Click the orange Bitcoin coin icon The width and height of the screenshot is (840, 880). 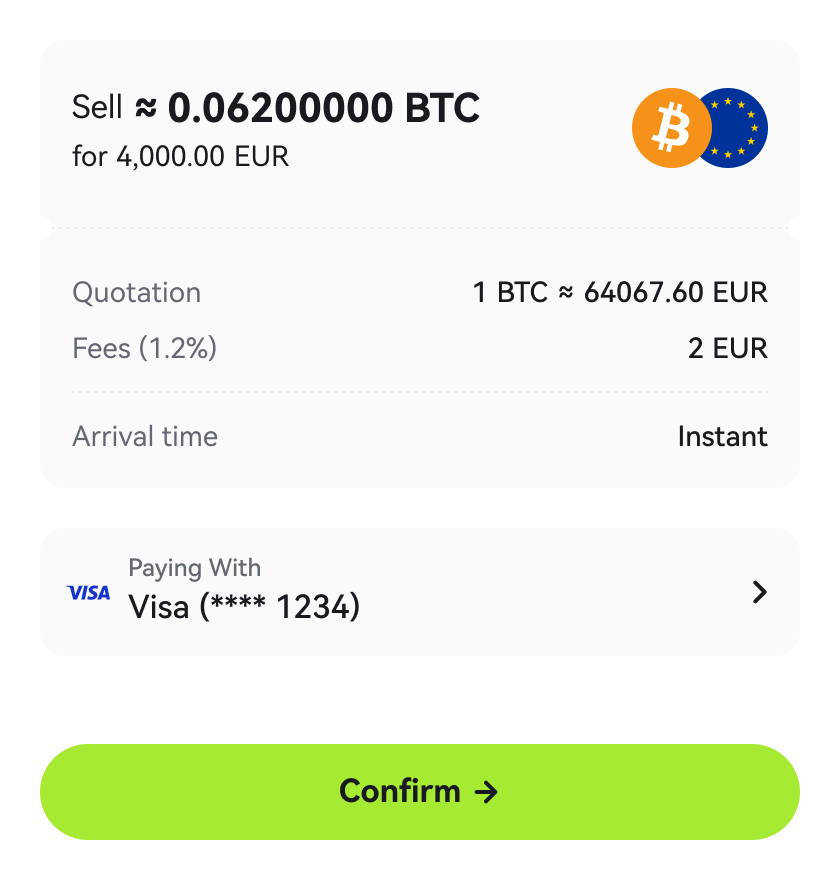[x=672, y=128]
